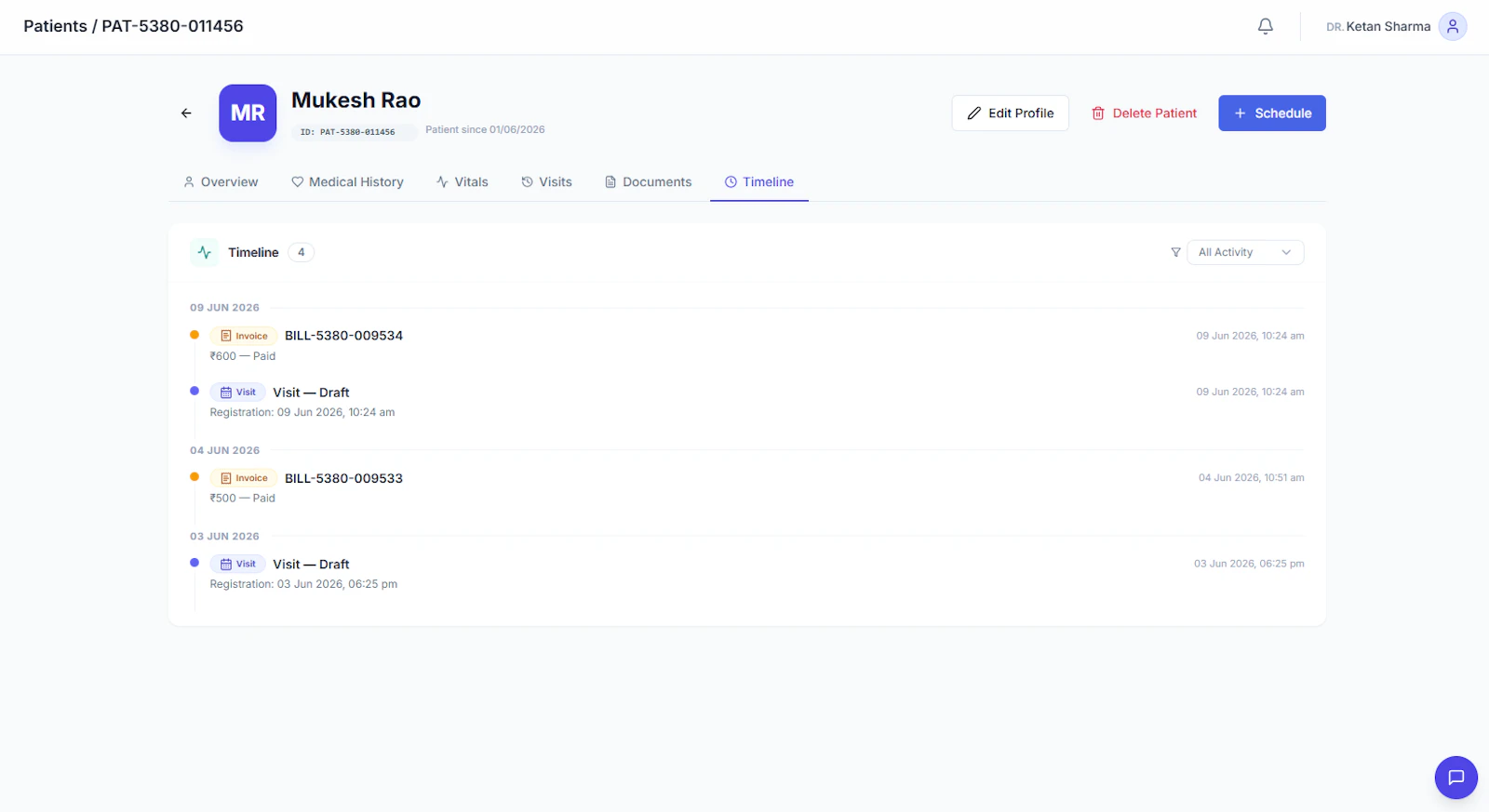
Task: Open the Vitals tab
Action: click(x=462, y=182)
